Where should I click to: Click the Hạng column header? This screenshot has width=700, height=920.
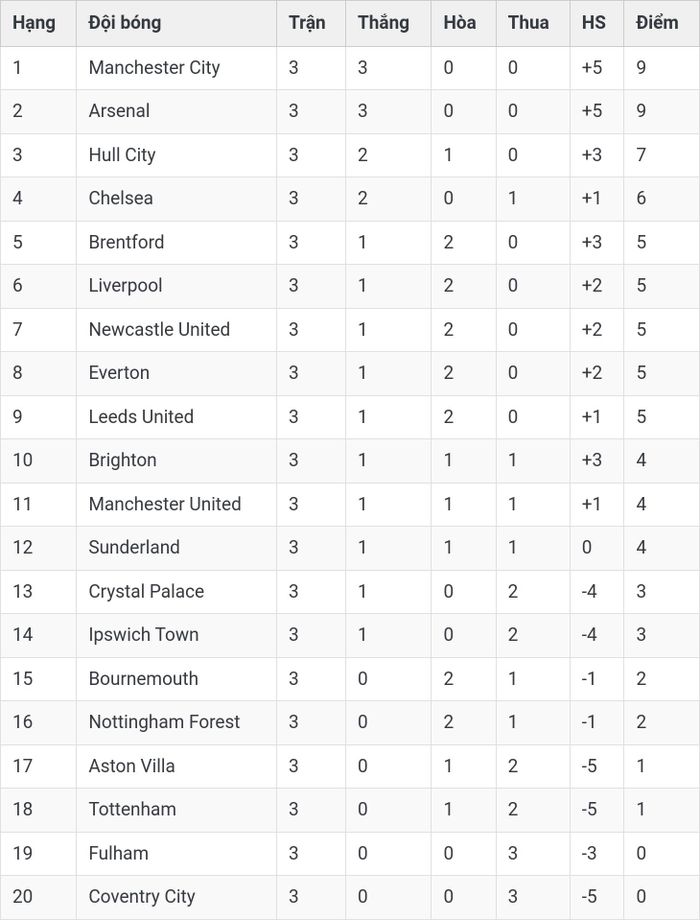[34, 23]
